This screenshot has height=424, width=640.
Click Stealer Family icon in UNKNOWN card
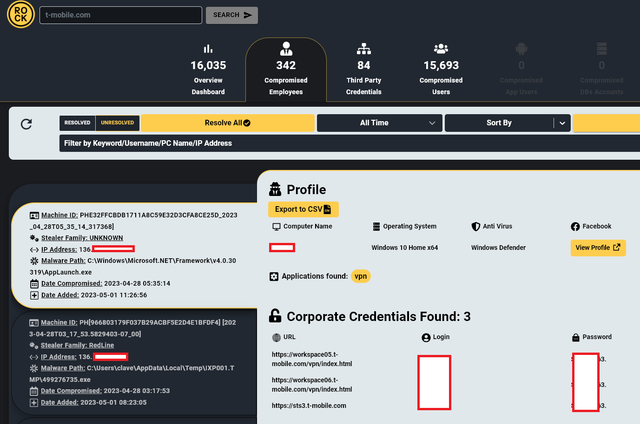coord(34,238)
